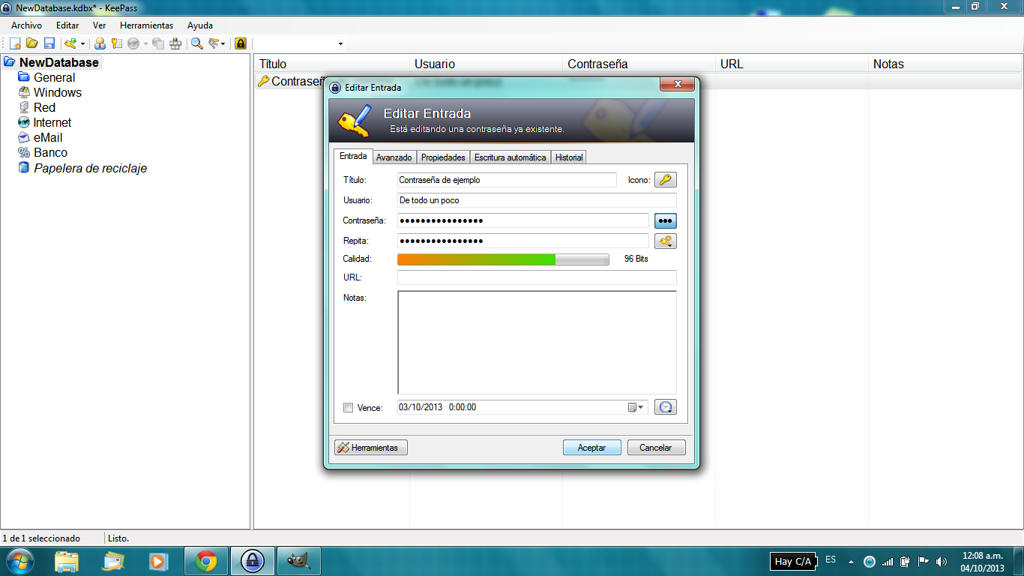The height and width of the screenshot is (576, 1024).
Task: Select the Windows group in tree
Action: click(57, 93)
